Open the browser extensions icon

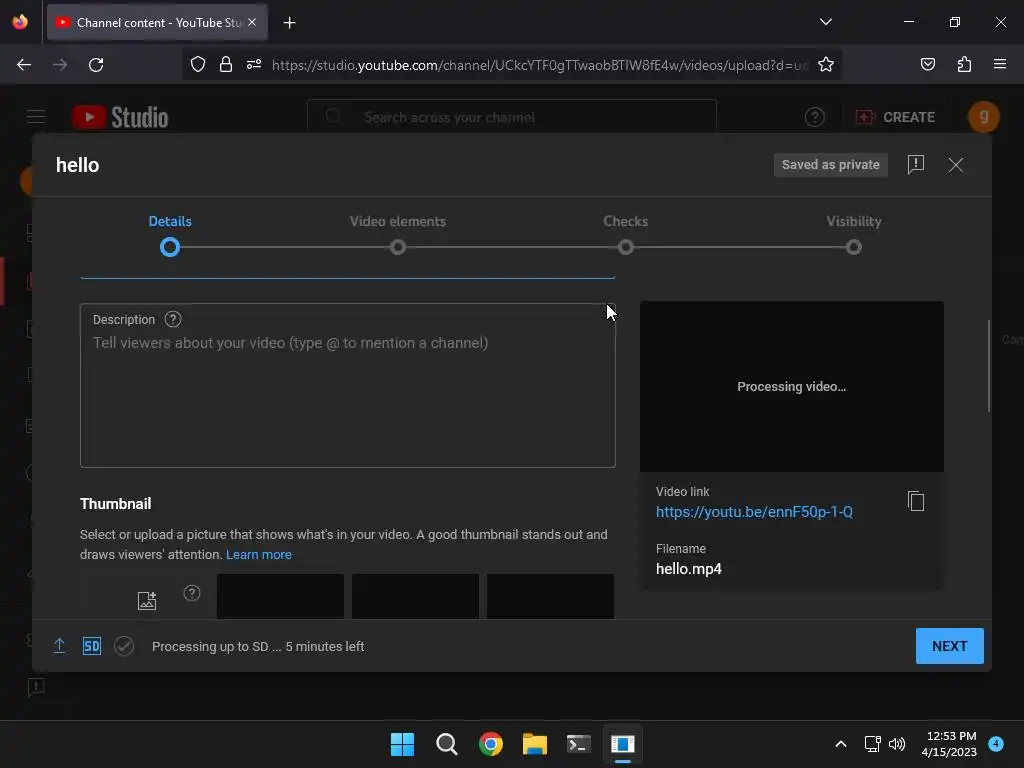click(964, 64)
